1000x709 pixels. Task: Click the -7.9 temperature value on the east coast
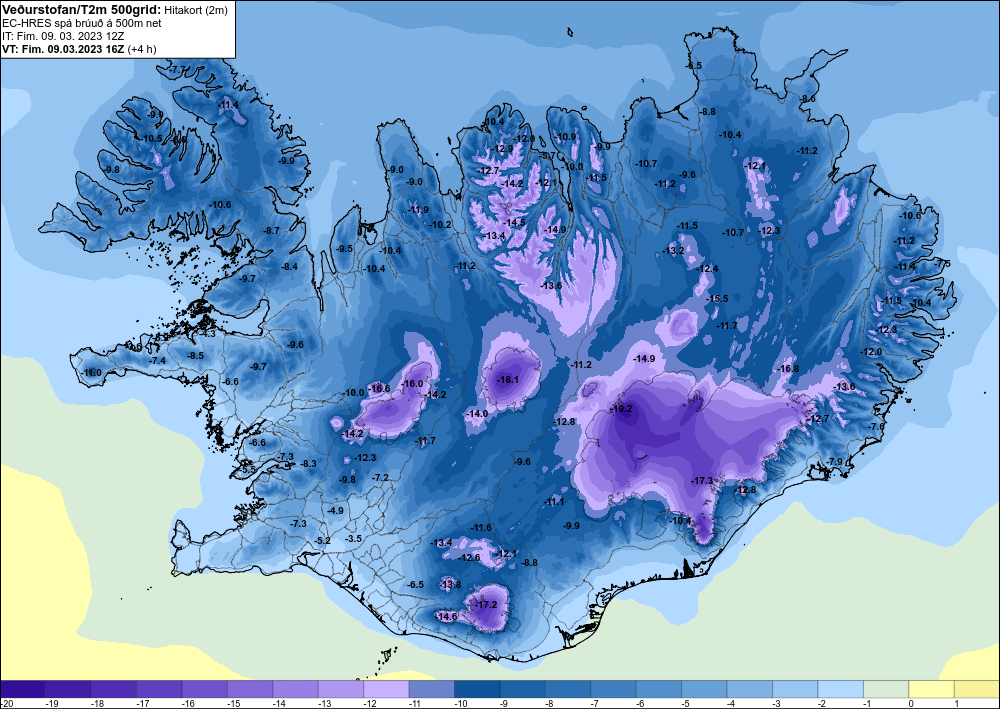pos(834,462)
